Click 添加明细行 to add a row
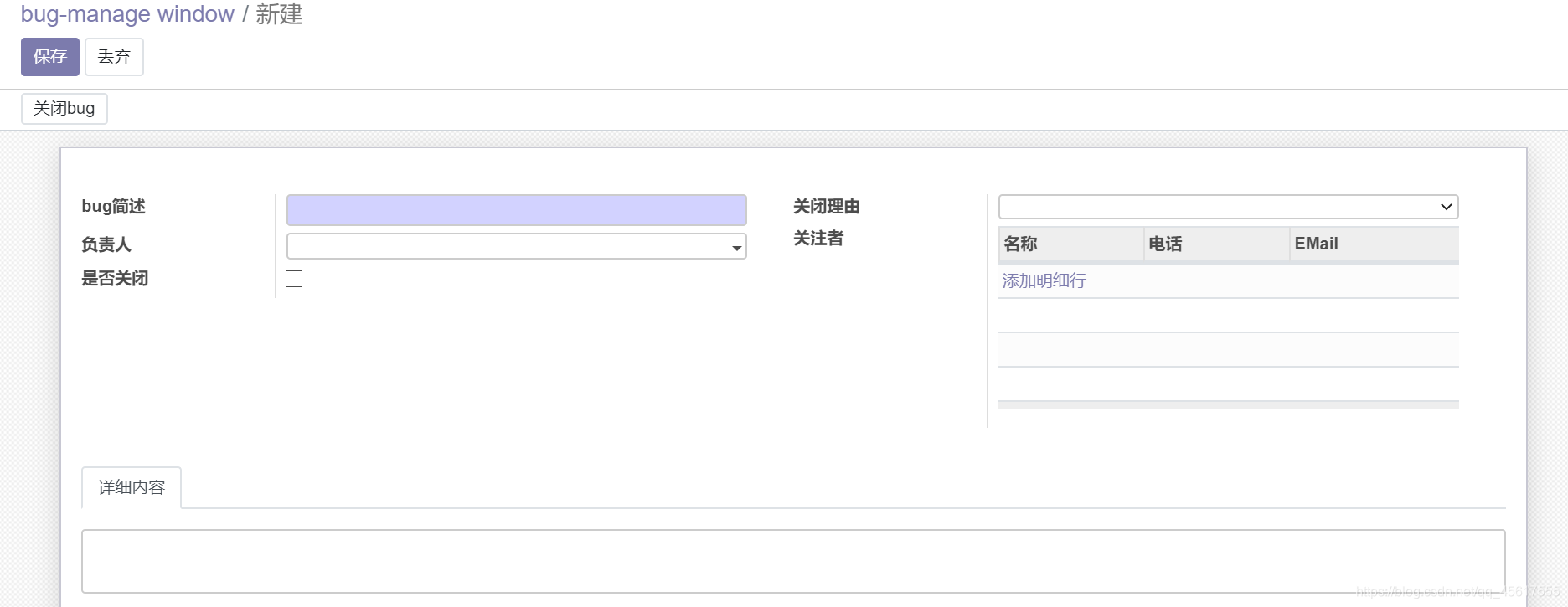 click(x=1044, y=281)
